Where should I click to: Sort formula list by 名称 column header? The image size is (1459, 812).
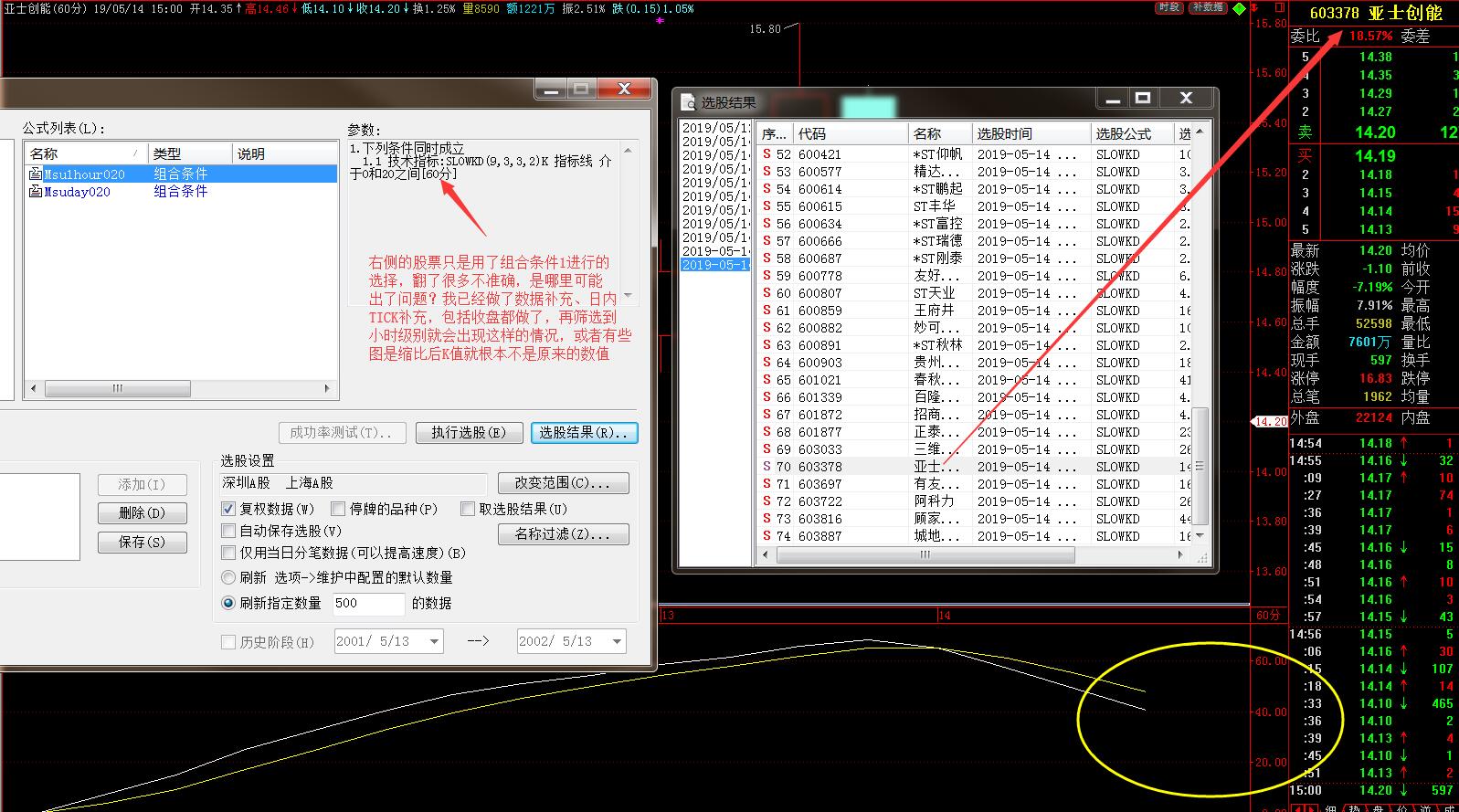(86, 153)
